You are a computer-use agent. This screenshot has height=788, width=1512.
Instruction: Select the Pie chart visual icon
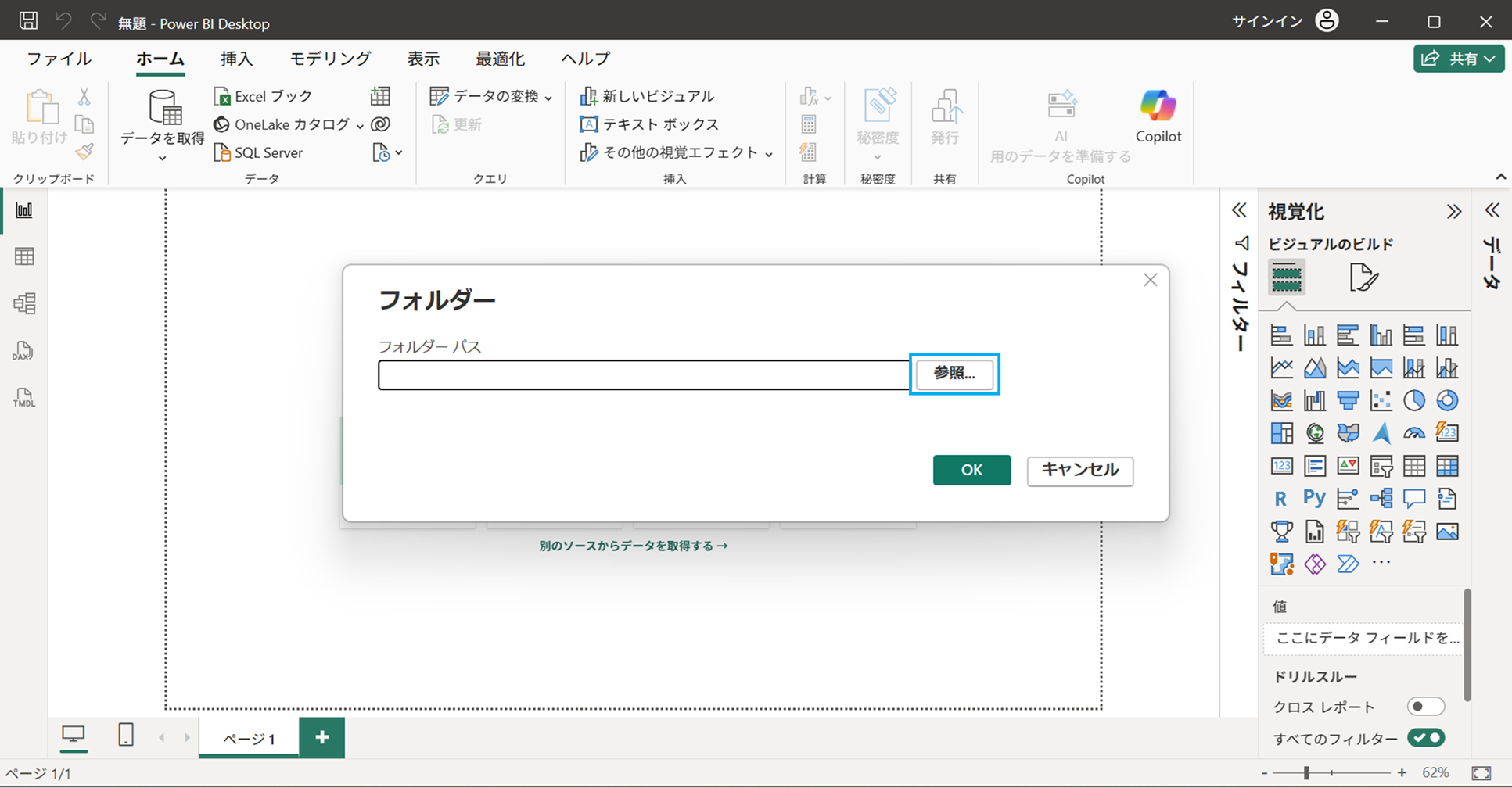coord(1415,400)
